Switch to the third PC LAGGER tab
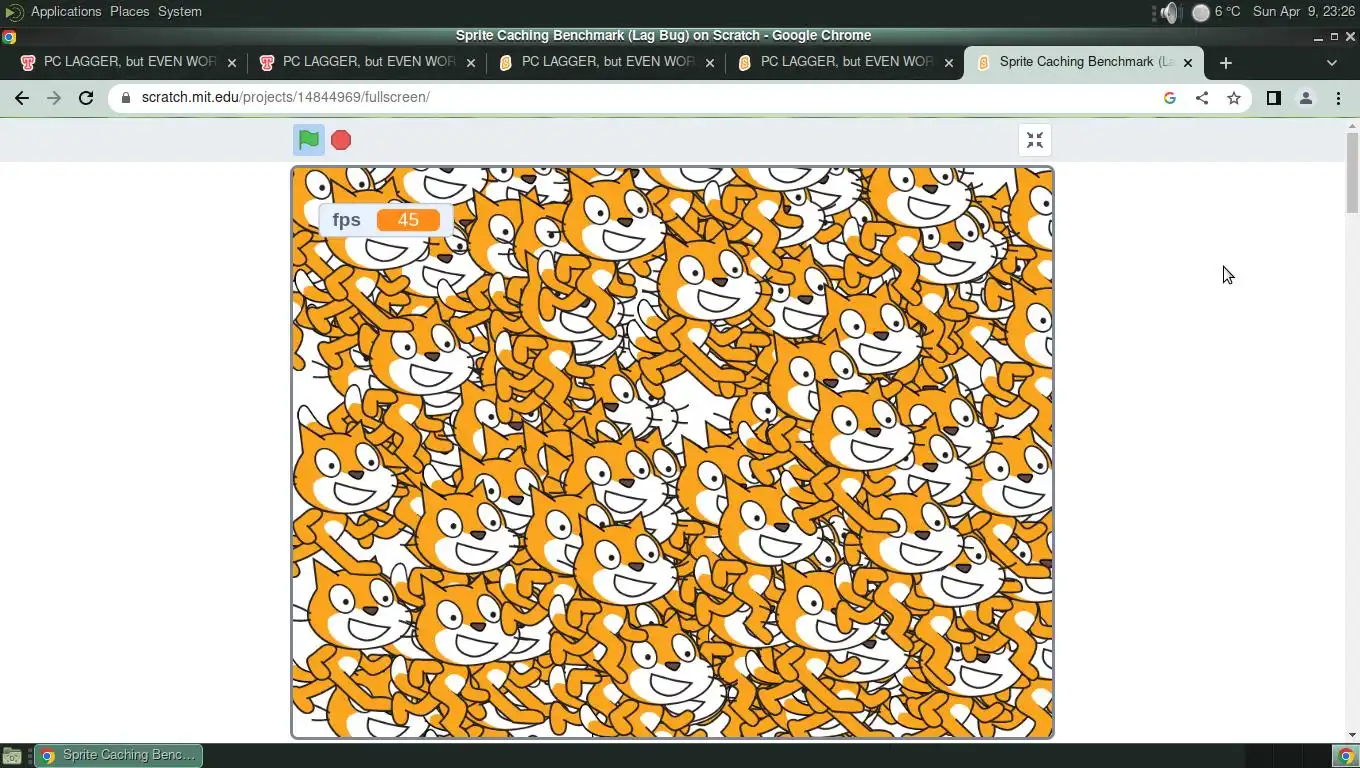Viewport: 1360px width, 768px height. (x=604, y=62)
